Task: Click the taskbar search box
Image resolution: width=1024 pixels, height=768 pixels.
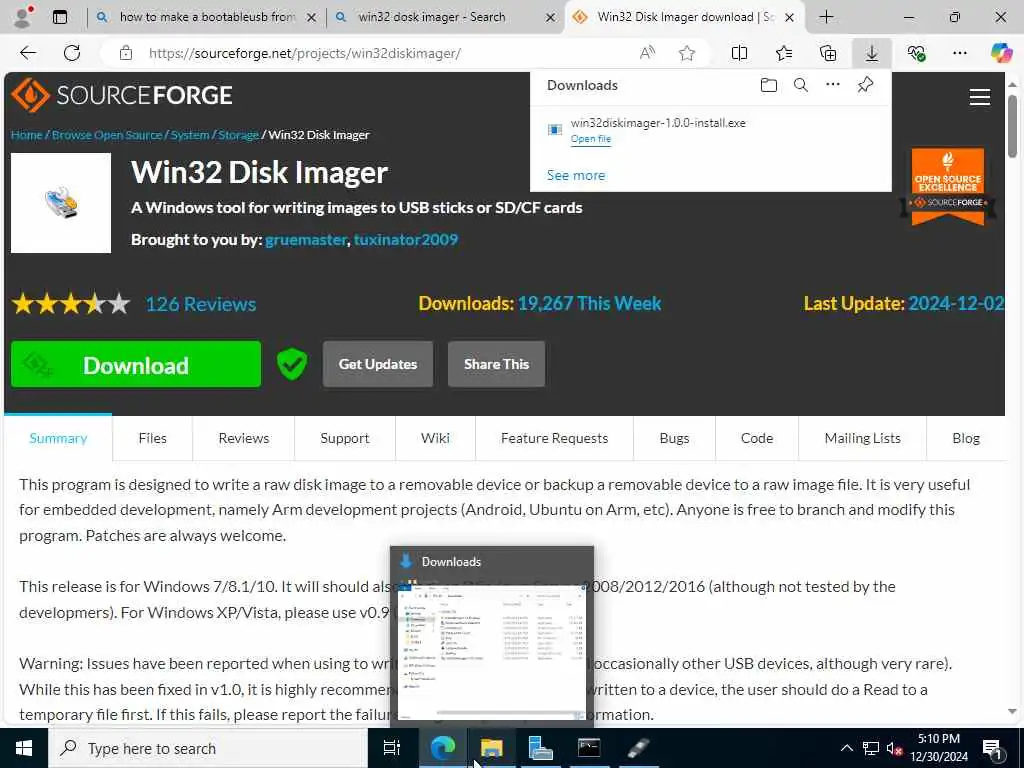Action: tap(208, 748)
